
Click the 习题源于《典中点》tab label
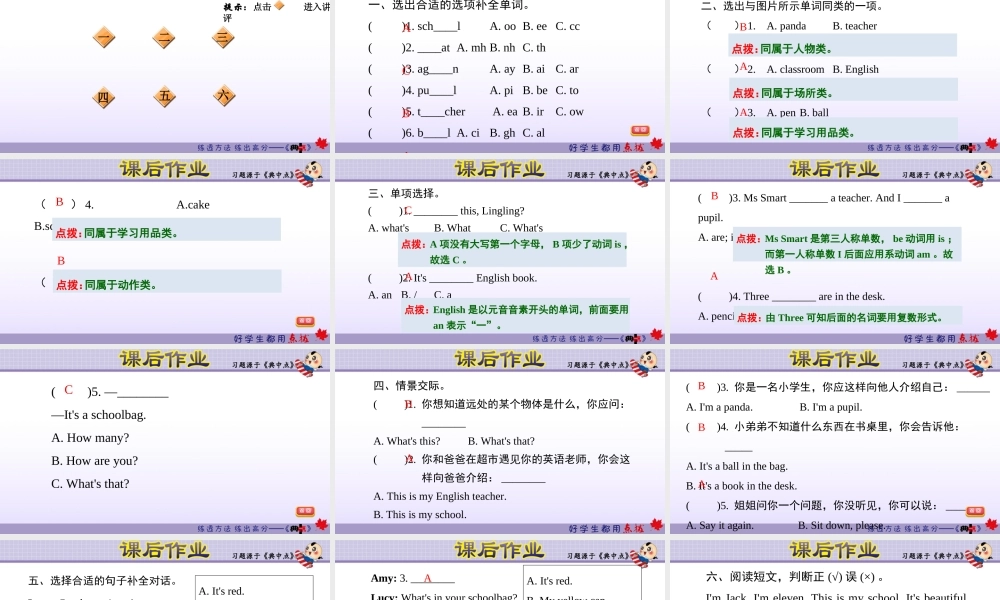coord(598,173)
